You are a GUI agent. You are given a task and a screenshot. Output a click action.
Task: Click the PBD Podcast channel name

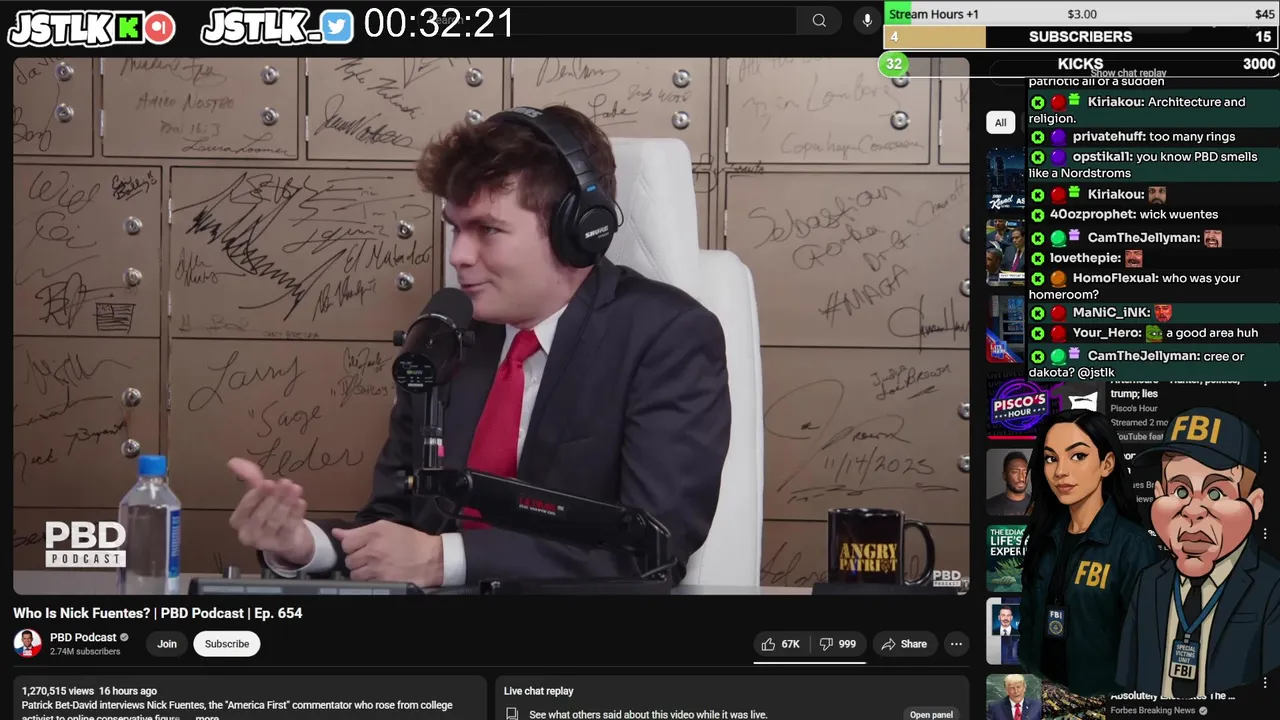[x=83, y=637]
